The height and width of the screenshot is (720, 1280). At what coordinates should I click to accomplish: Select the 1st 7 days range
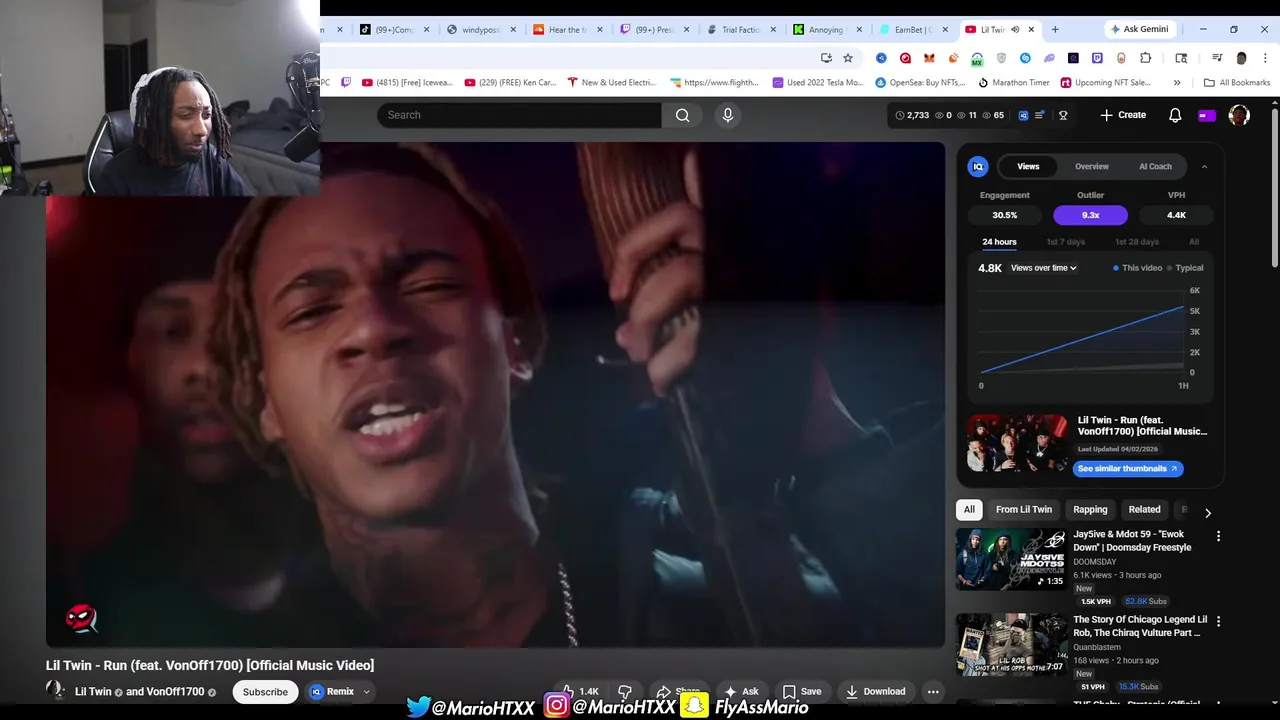pos(1065,242)
